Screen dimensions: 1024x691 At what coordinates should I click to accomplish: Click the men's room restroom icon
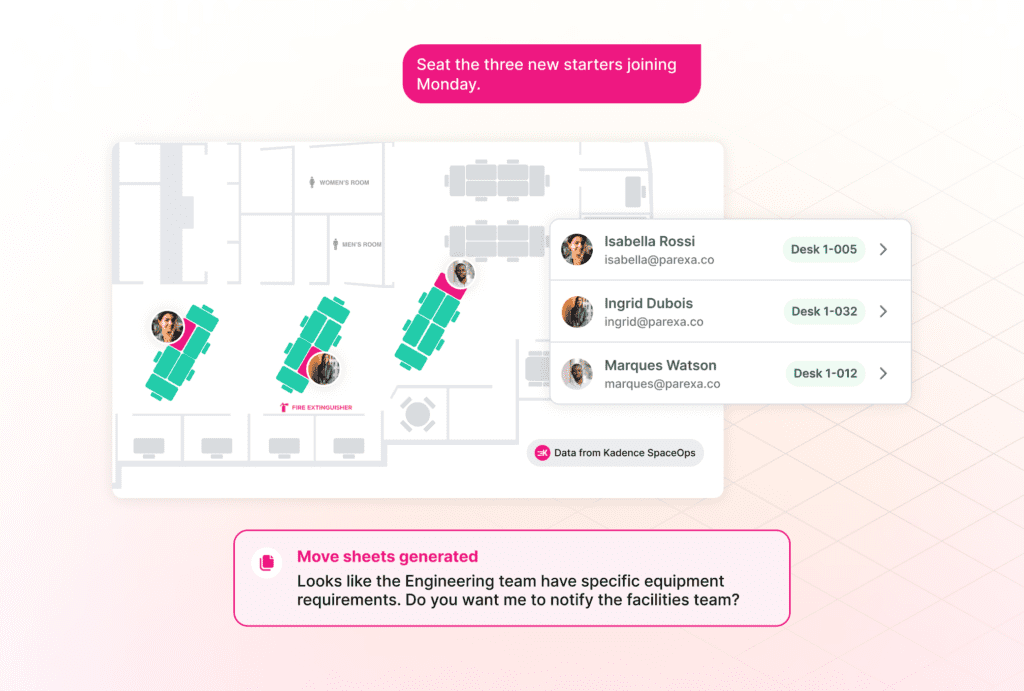[x=336, y=244]
